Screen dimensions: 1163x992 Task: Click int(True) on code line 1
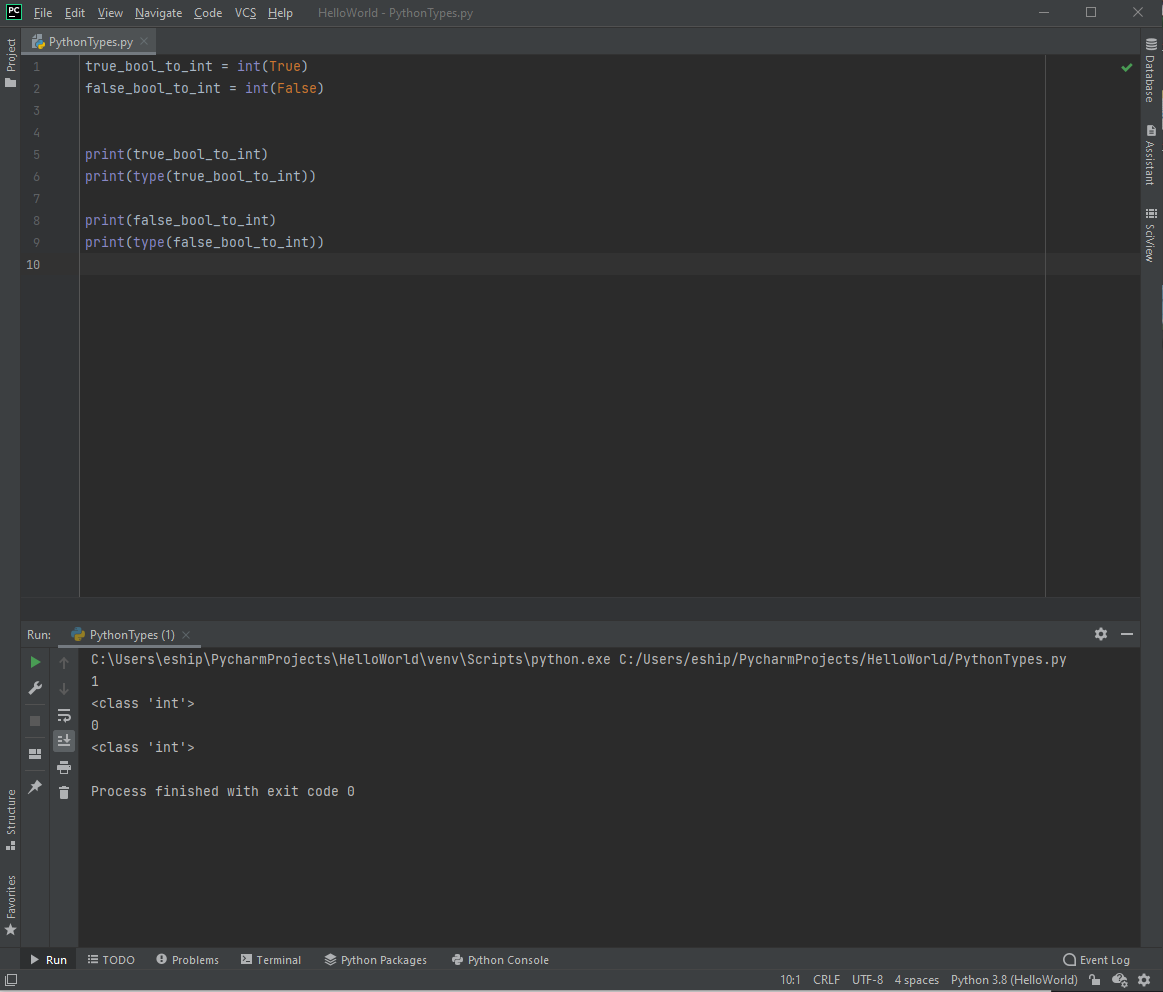coord(272,66)
